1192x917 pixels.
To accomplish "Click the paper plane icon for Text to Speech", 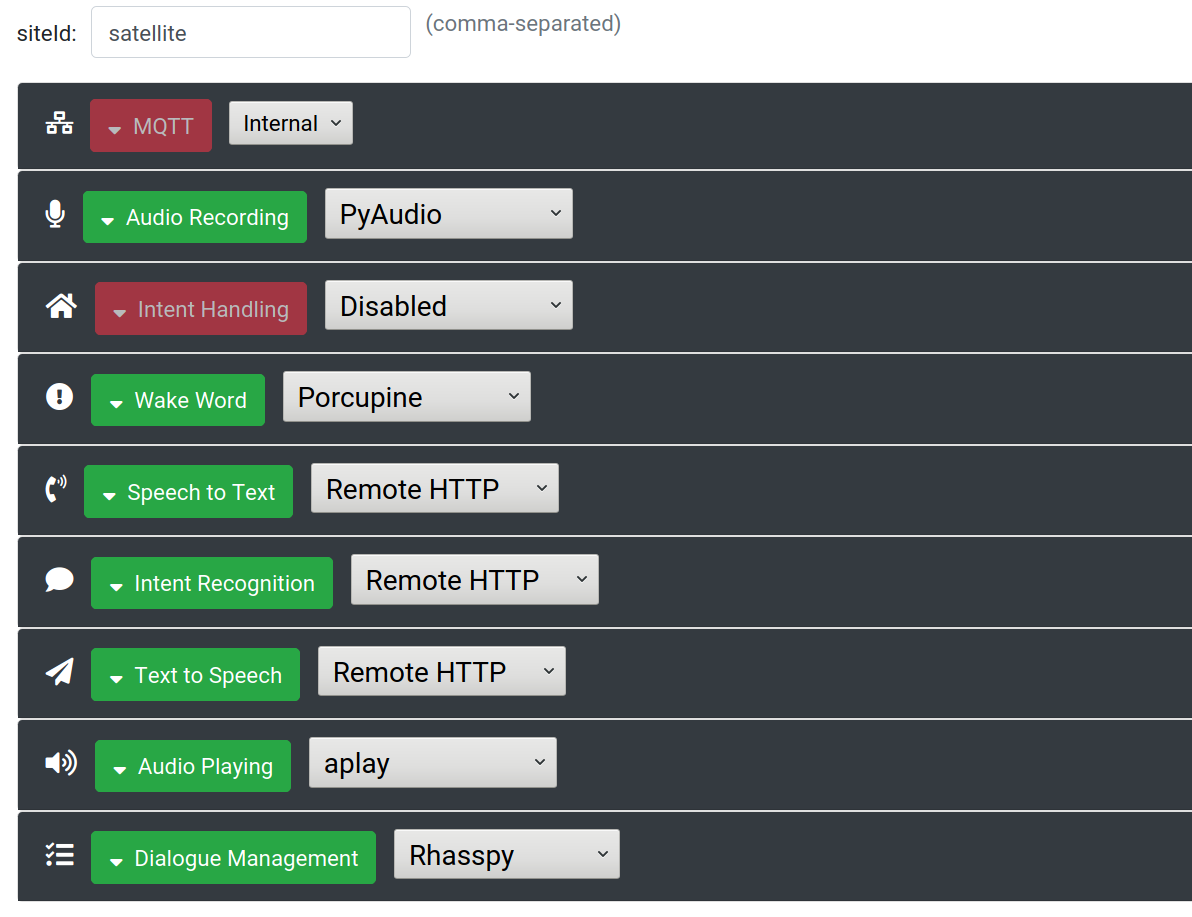I will point(58,672).
